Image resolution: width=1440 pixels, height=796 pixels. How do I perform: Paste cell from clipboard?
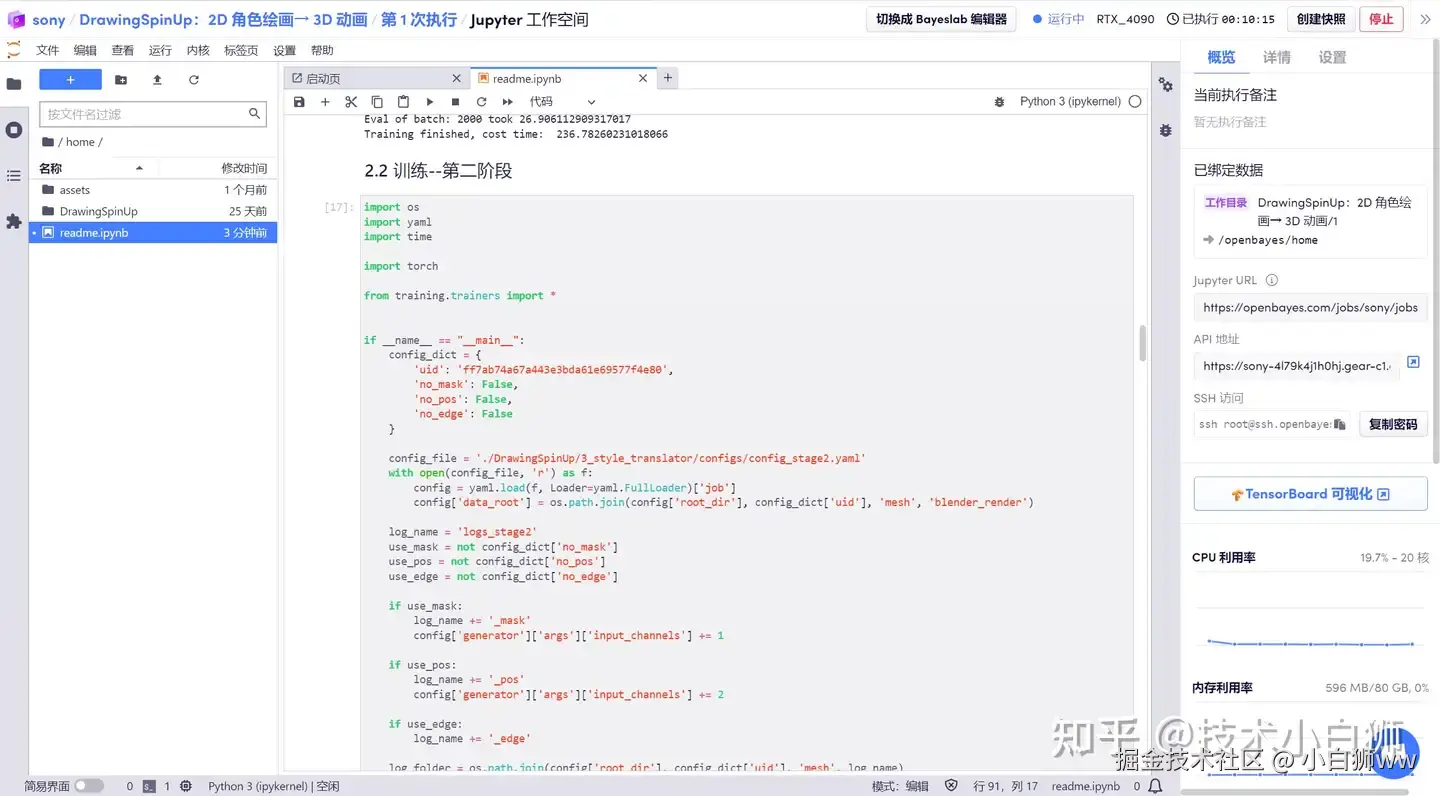tap(403, 102)
